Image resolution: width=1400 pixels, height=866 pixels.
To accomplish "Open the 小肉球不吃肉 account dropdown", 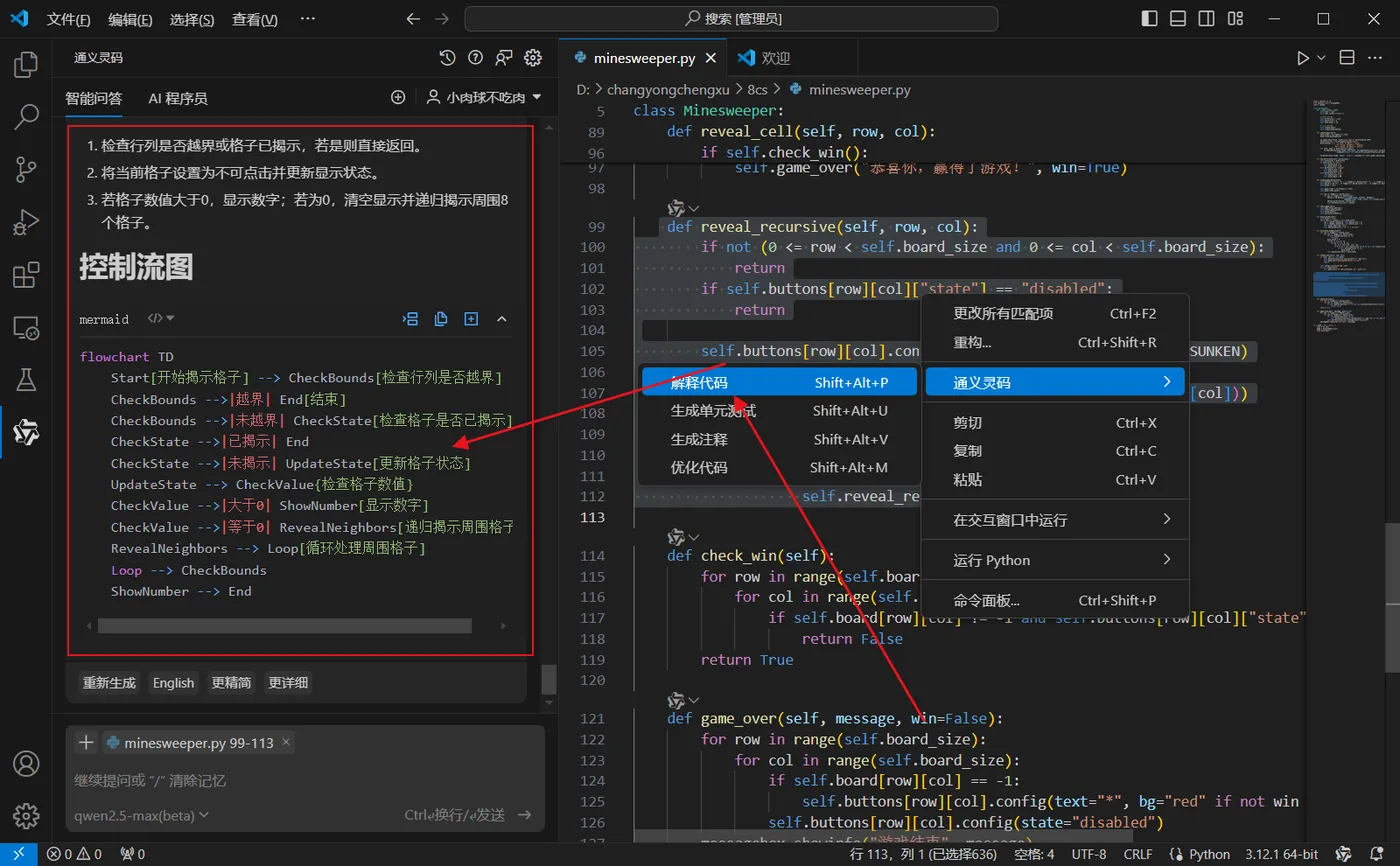I will [484, 97].
